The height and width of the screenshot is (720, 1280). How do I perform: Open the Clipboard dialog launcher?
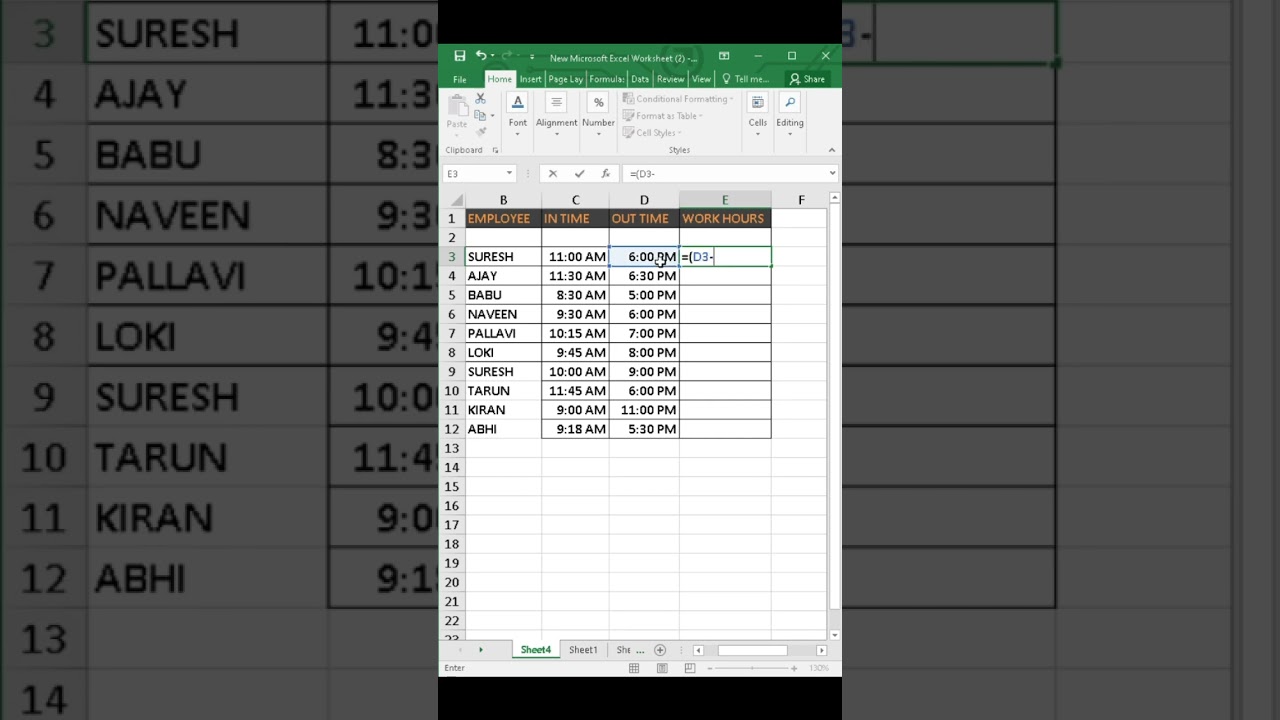[495, 150]
